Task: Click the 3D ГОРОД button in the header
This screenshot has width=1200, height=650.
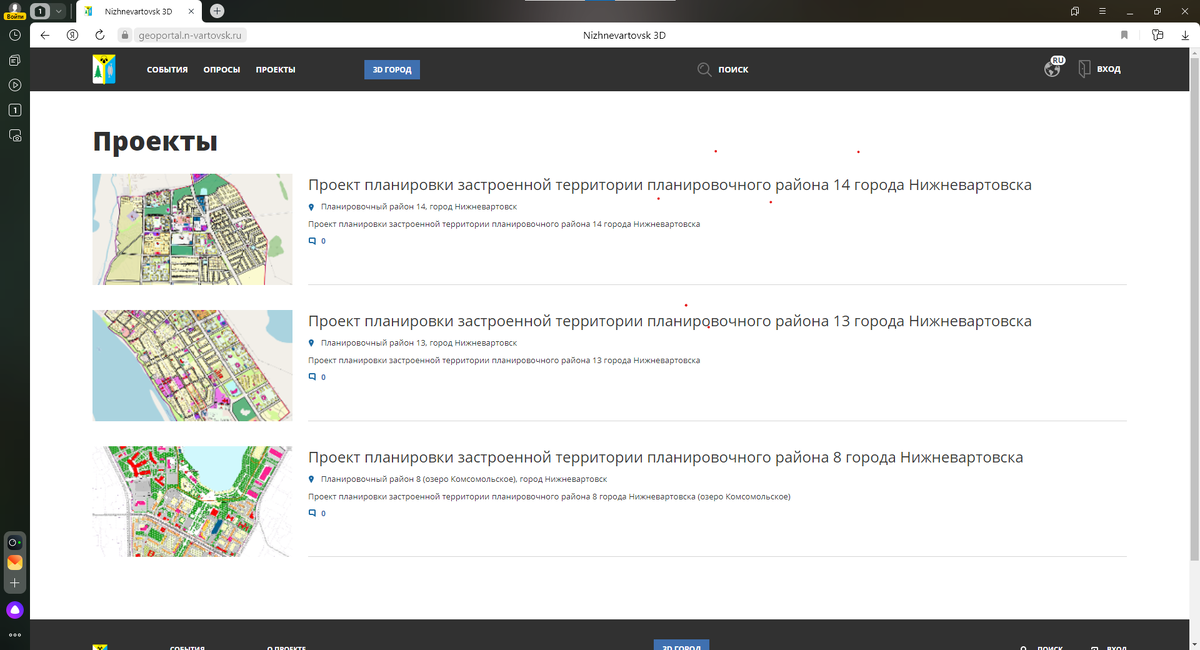Action: coord(392,70)
